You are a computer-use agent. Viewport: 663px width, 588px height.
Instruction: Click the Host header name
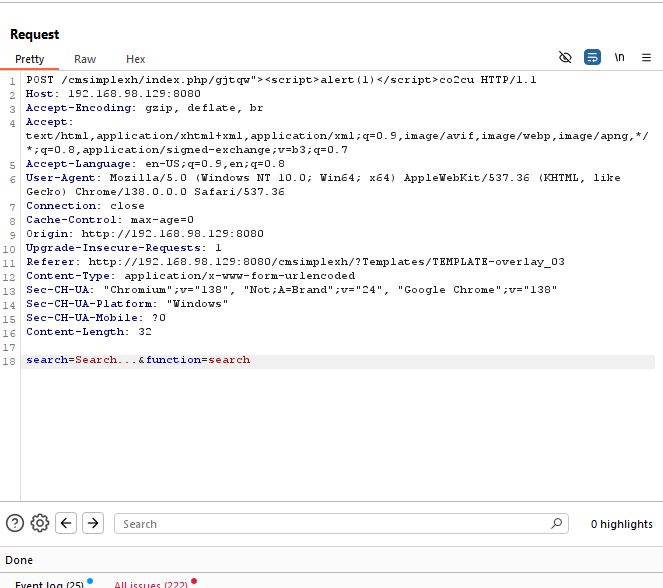pos(40,94)
